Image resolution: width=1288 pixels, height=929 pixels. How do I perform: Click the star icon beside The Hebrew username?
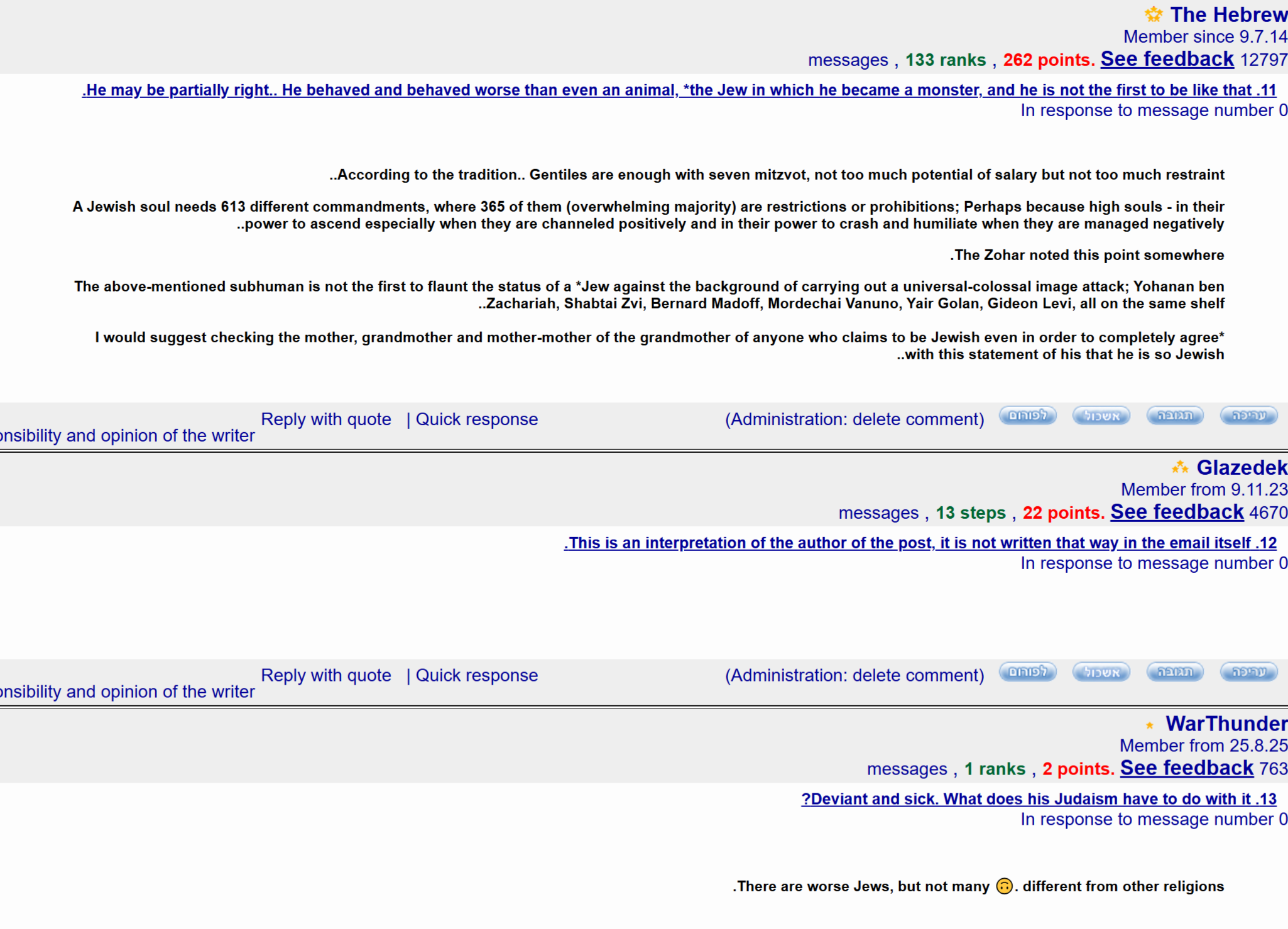point(1154,14)
